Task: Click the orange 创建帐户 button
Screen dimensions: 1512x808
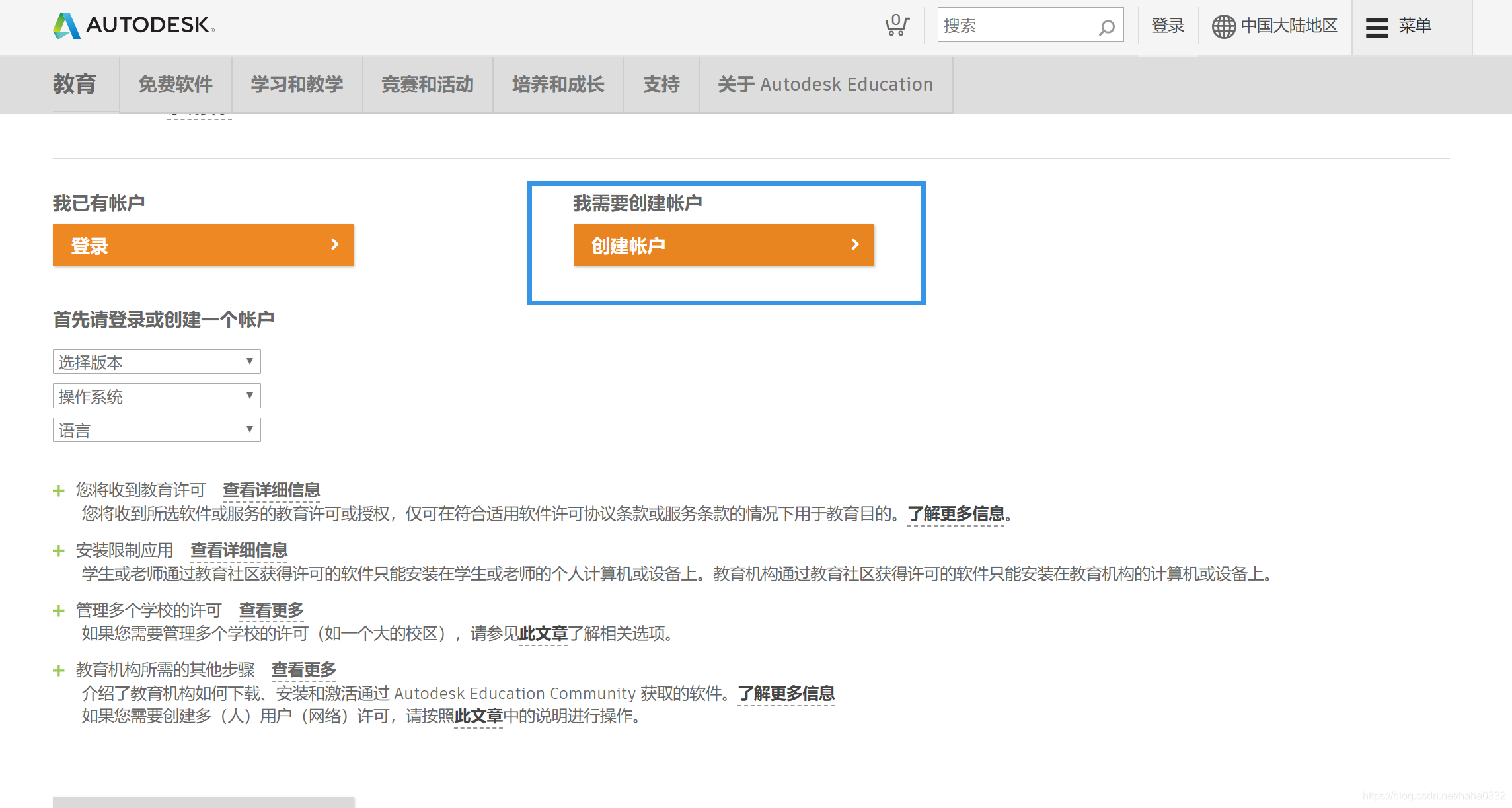Action: pyautogui.click(x=724, y=245)
